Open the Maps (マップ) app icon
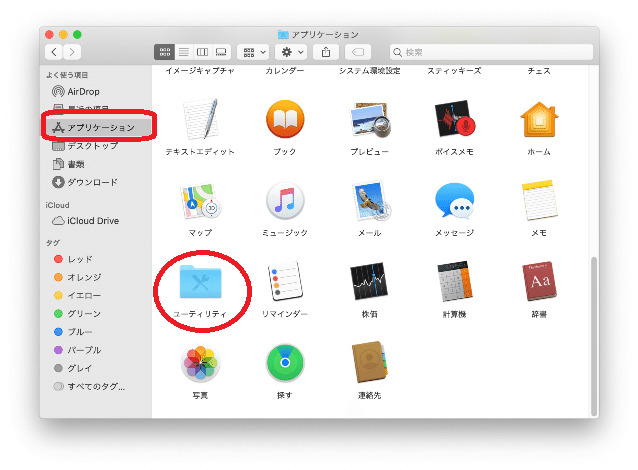Screen dimensions: 638x470 [x=200, y=201]
